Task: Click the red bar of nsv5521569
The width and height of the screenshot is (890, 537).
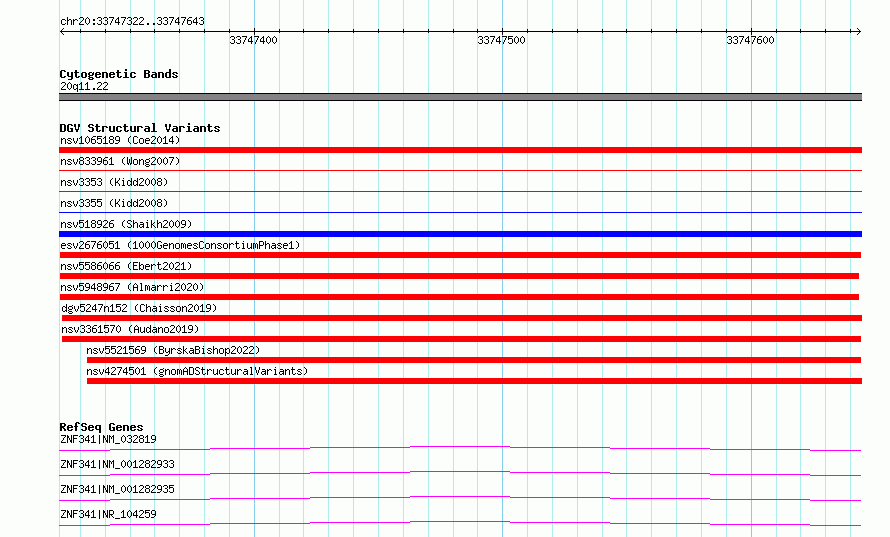Action: pyautogui.click(x=474, y=360)
